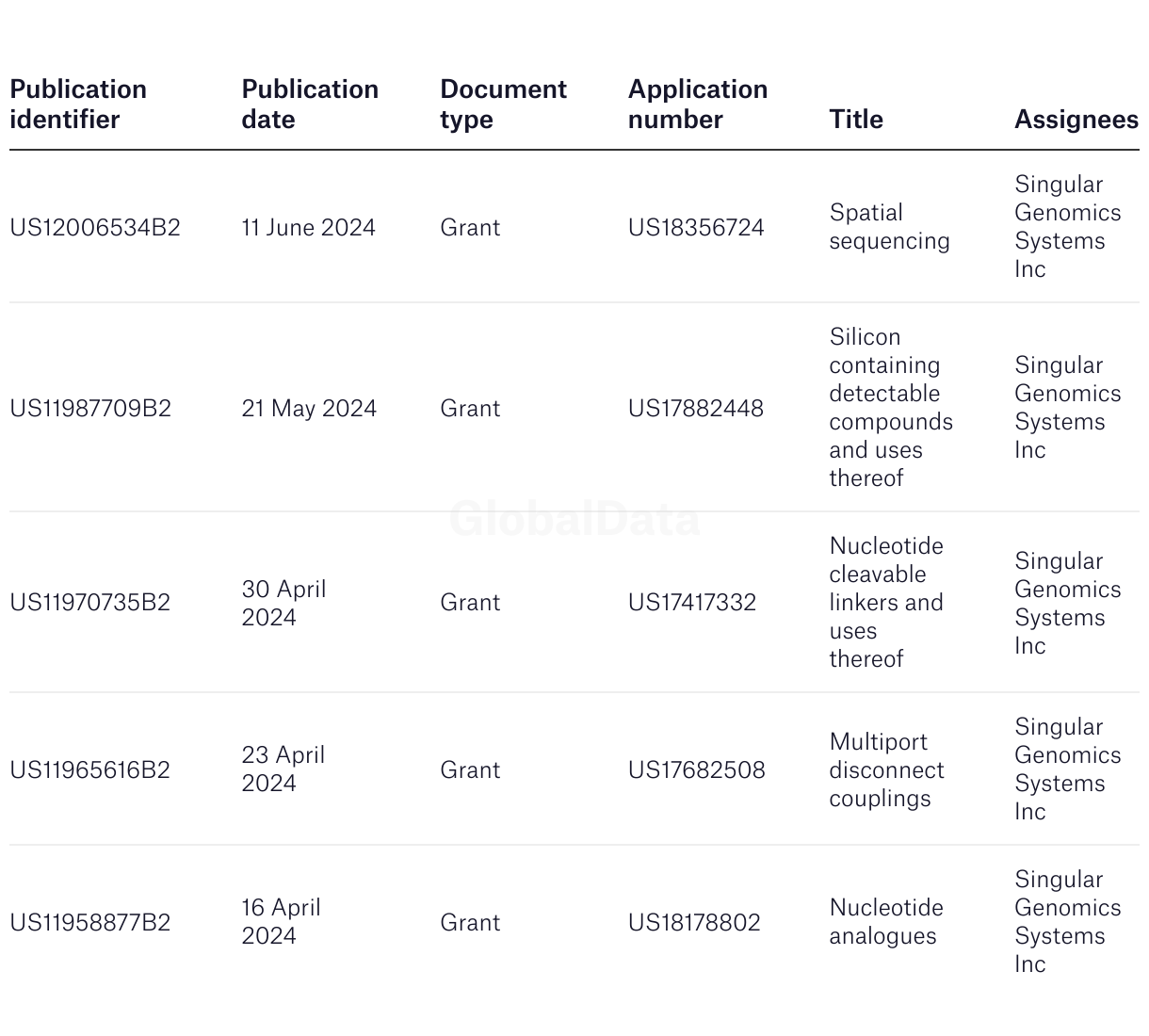
Task: Click the assignee in the Nucleotide analogues row
Action: tap(1068, 922)
